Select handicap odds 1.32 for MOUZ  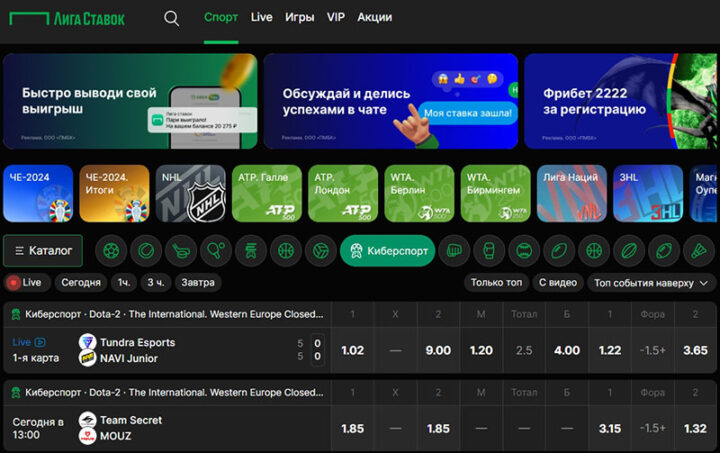tap(695, 428)
